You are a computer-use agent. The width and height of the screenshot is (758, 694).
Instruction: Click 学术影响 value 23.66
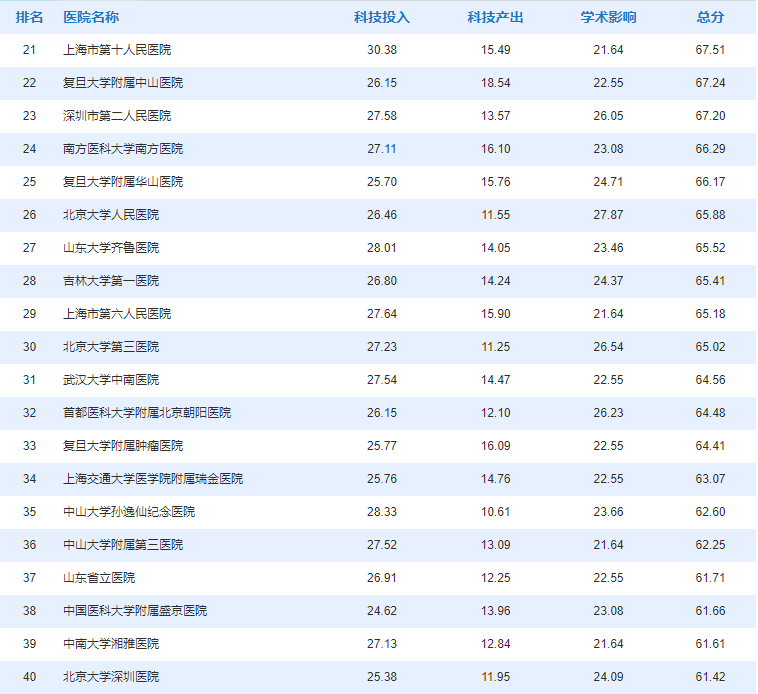609,512
